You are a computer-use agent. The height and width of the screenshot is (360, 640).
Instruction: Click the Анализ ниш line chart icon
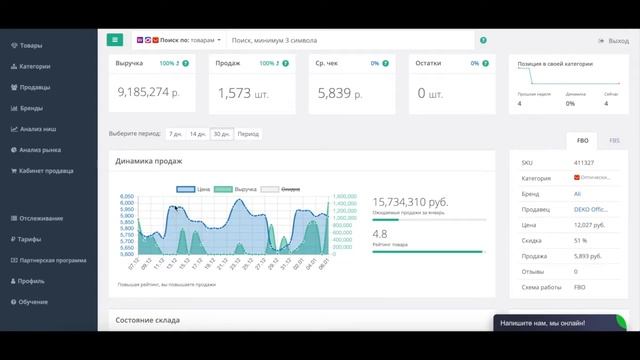tap(14, 129)
